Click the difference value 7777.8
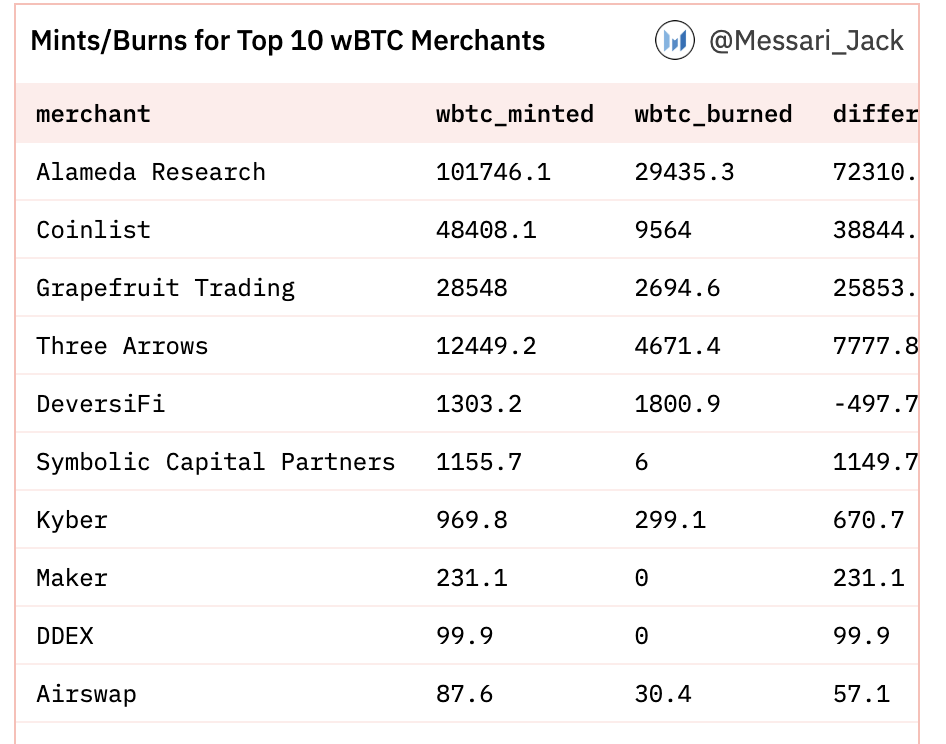946x744 pixels. coord(875,346)
